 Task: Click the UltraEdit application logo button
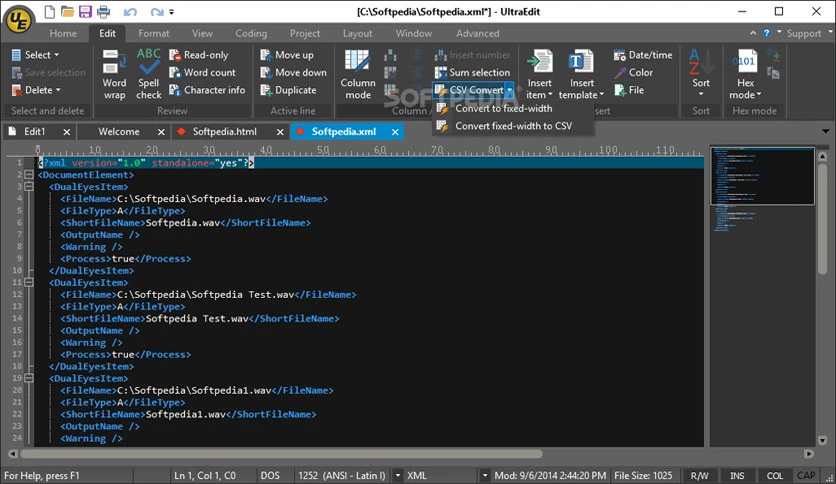[19, 20]
